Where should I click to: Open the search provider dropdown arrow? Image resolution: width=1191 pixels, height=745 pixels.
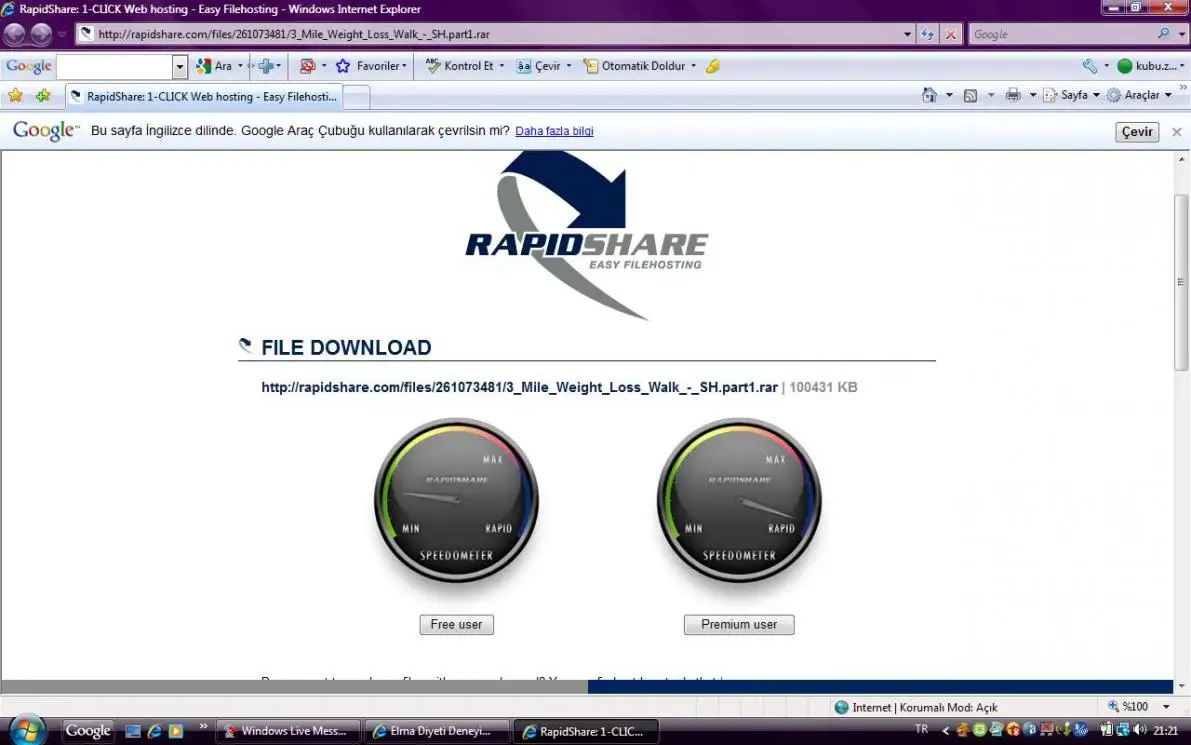click(x=1182, y=34)
